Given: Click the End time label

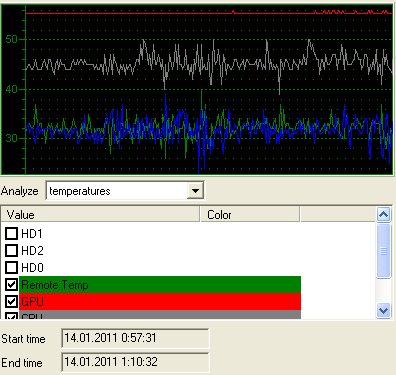Looking at the screenshot, I should tap(22, 363).
